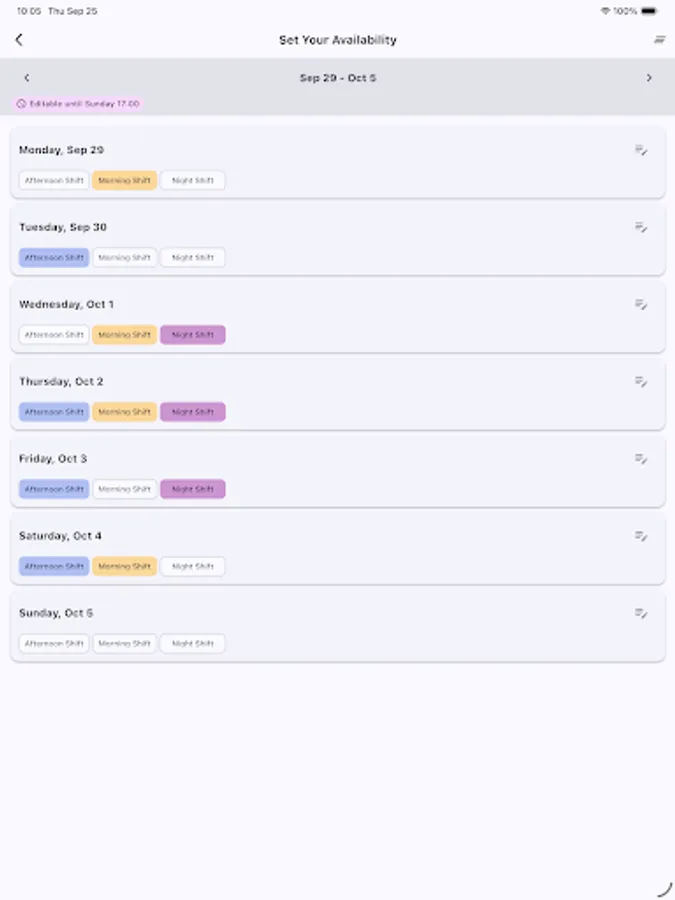The height and width of the screenshot is (900, 675).
Task: Toggle off Night Shift on Wednesday
Action: (x=192, y=334)
